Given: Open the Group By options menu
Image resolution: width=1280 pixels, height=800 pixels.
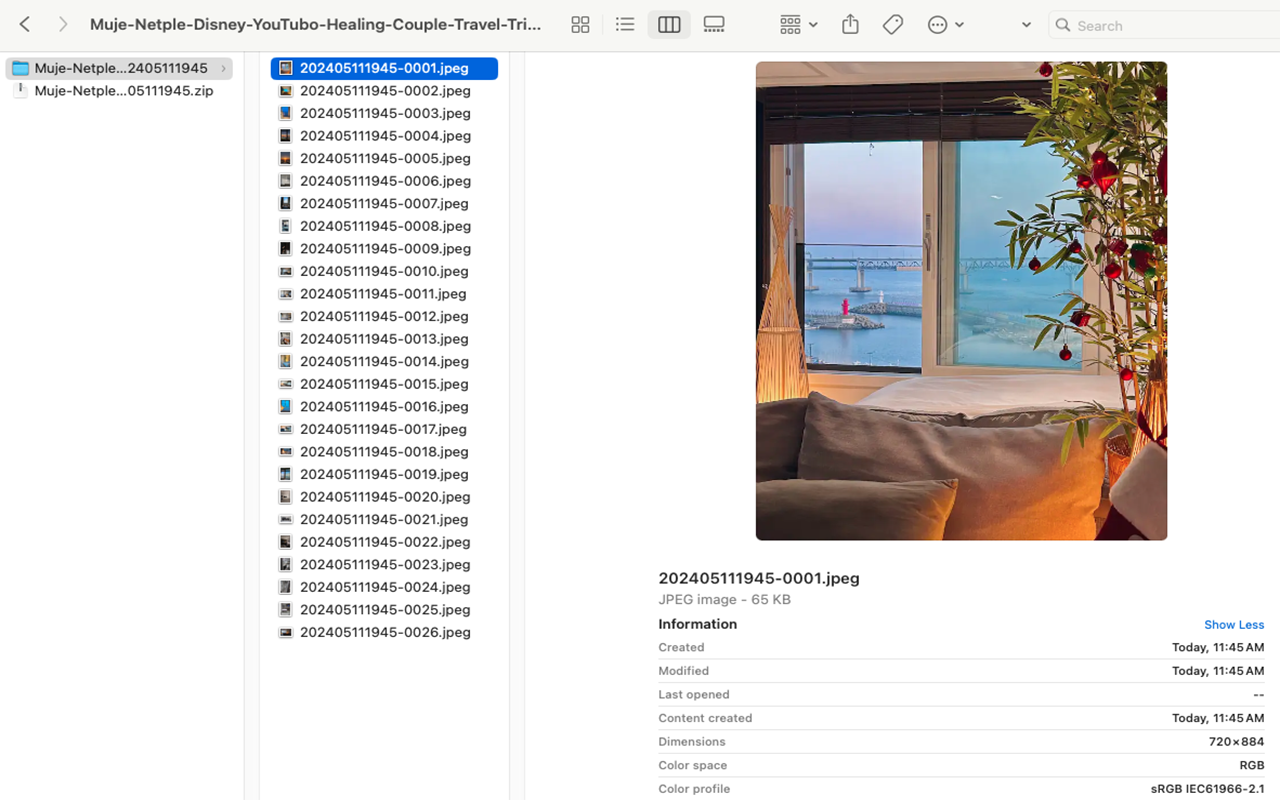Looking at the screenshot, I should point(799,25).
